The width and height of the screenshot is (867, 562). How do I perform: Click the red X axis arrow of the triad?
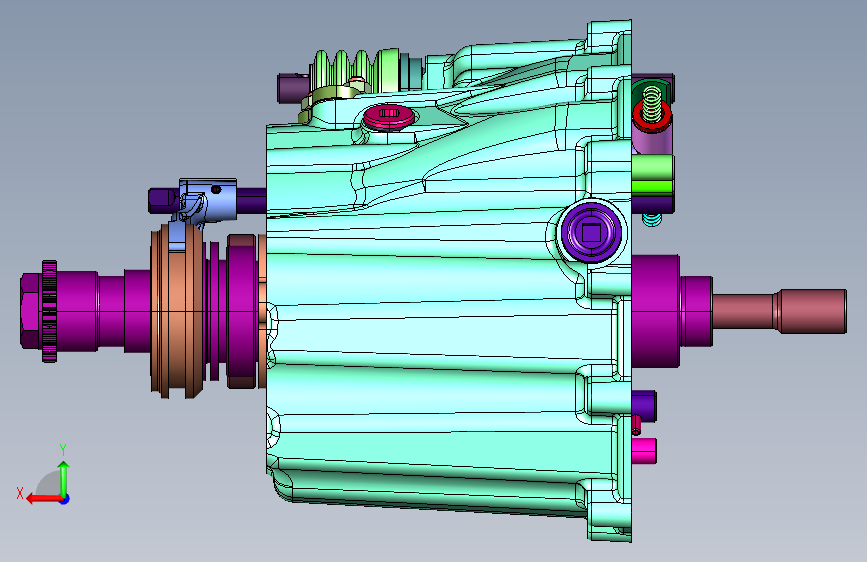pyautogui.click(x=43, y=499)
